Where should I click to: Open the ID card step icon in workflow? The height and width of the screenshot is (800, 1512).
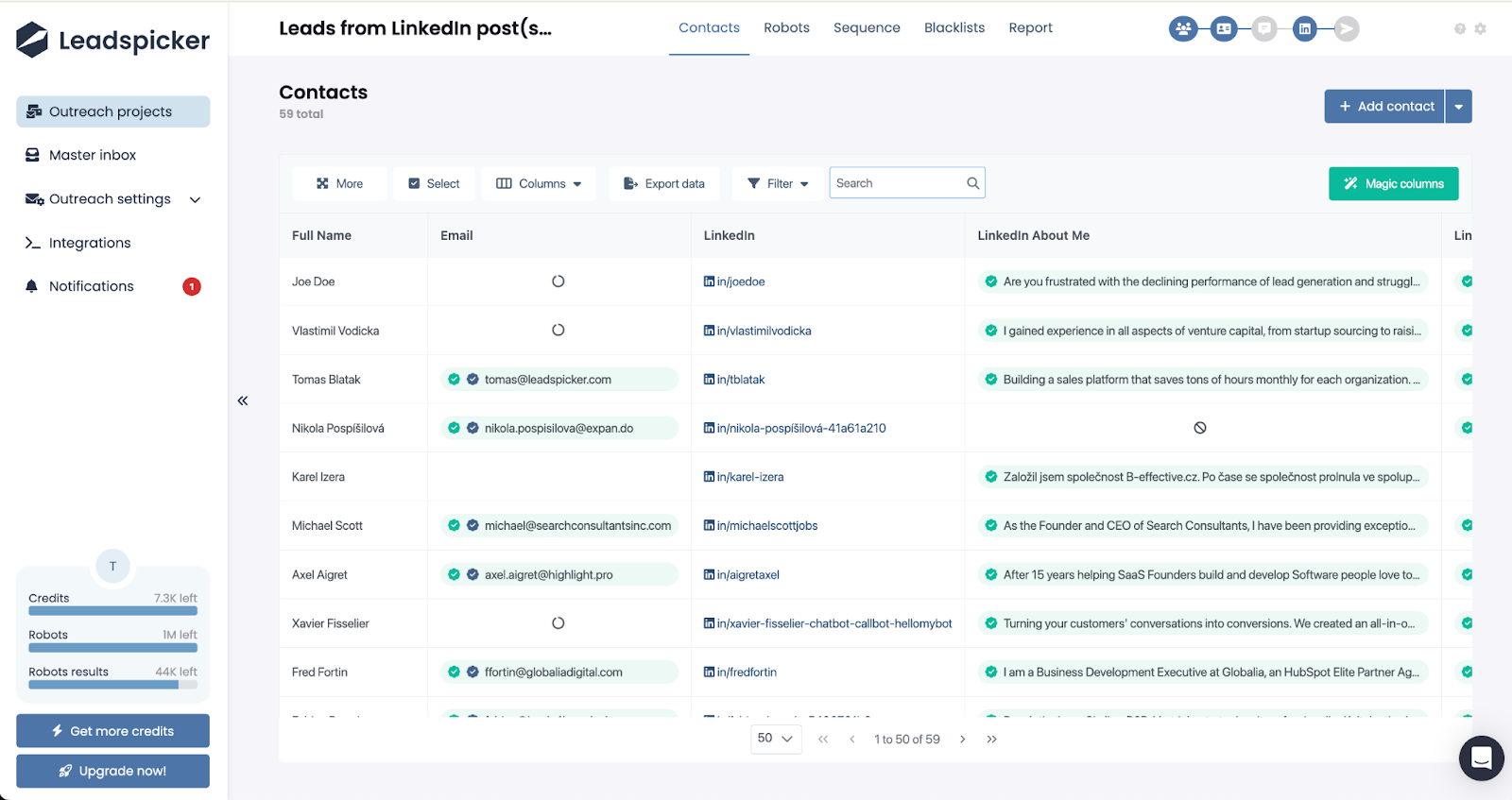(1224, 28)
